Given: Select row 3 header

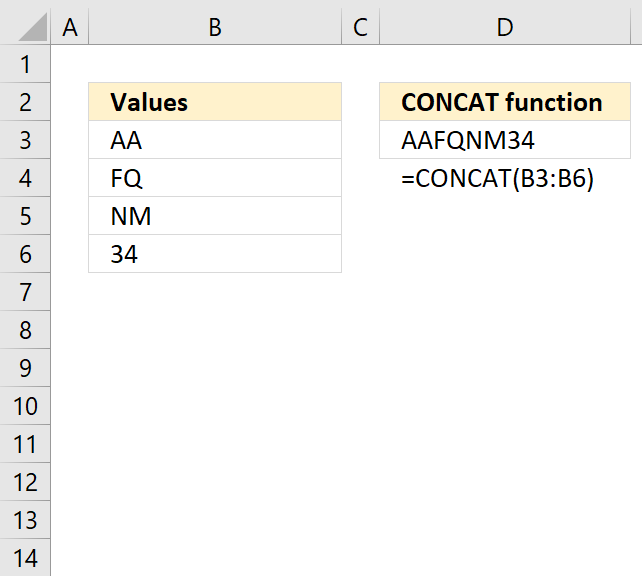Looking at the screenshot, I should pos(25,140).
